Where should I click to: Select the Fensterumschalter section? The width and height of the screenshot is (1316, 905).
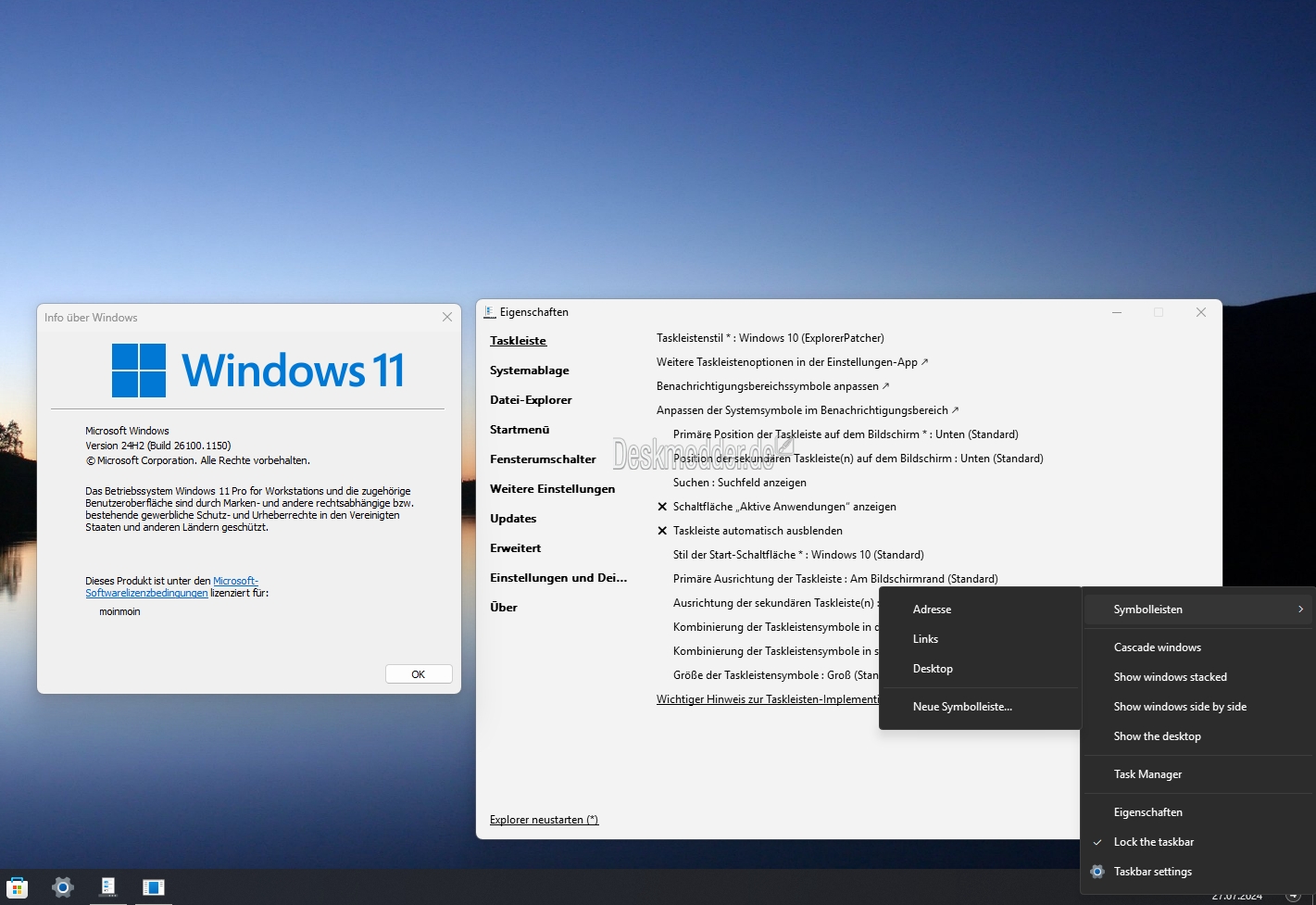point(543,459)
